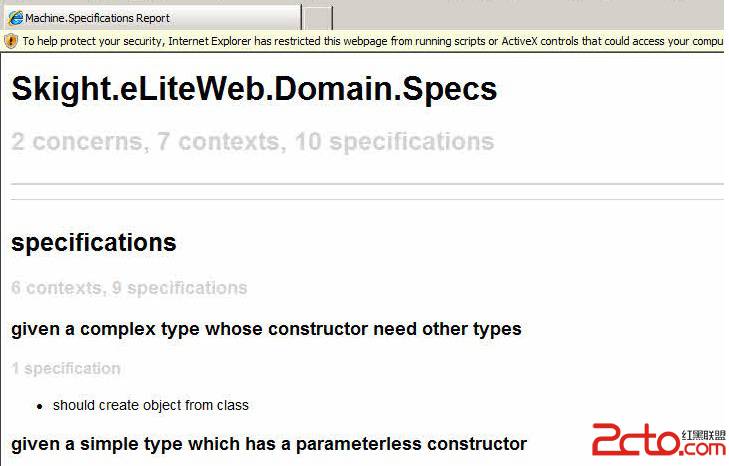The image size is (729, 466).
Task: Open the blank new tab button
Action: point(318,18)
